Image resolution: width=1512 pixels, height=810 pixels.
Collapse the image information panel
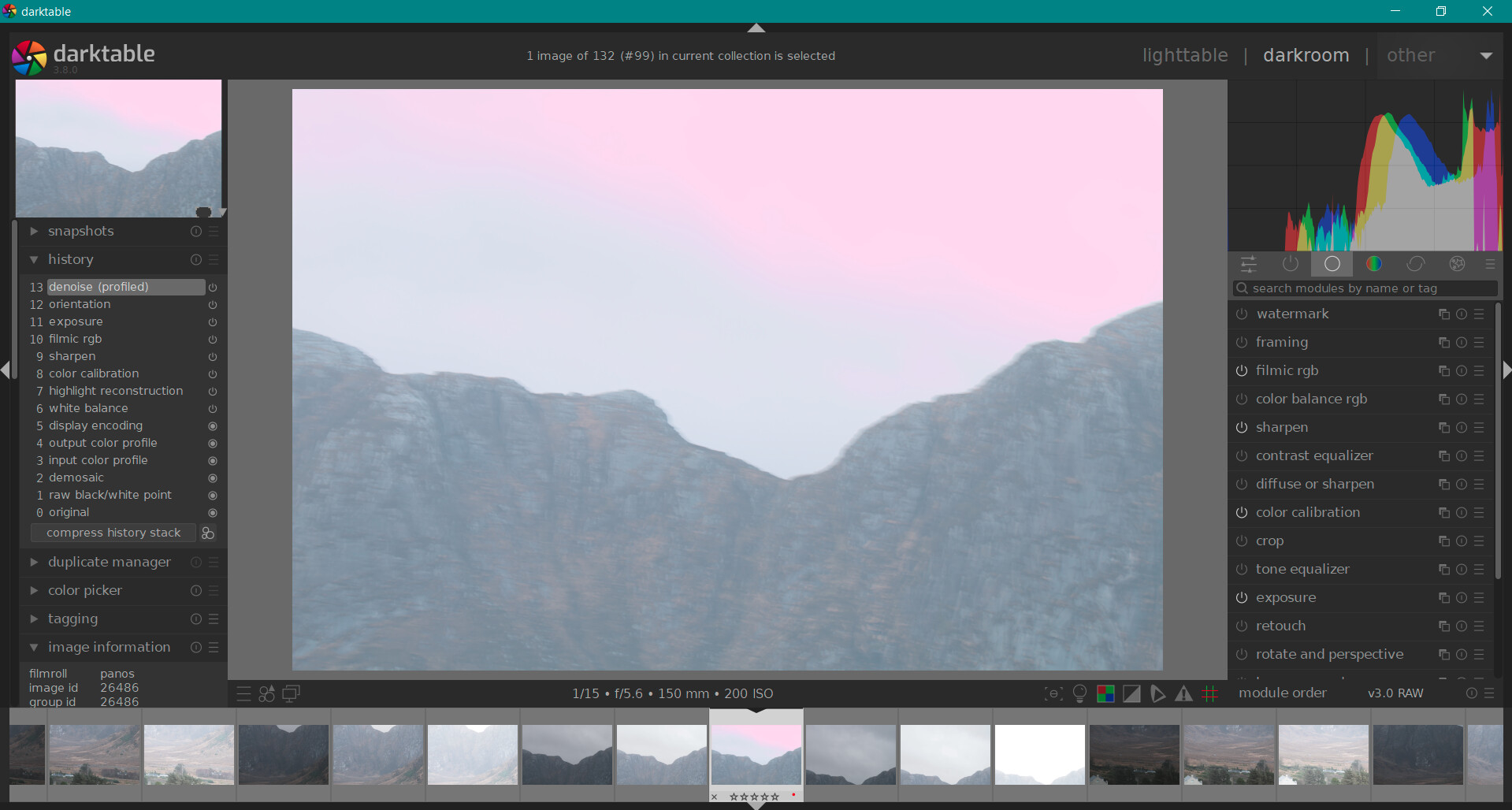(x=34, y=647)
